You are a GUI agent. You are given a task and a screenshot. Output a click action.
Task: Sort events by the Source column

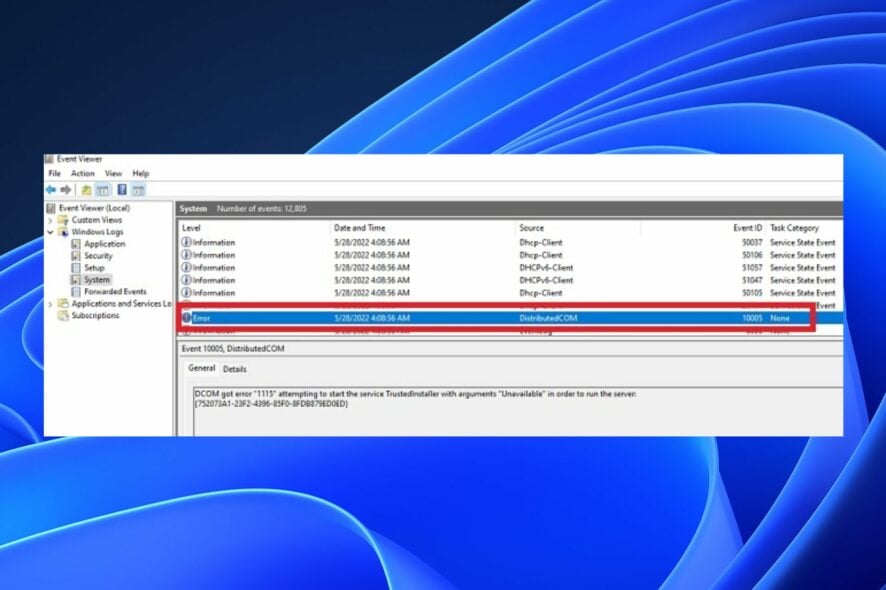click(531, 228)
